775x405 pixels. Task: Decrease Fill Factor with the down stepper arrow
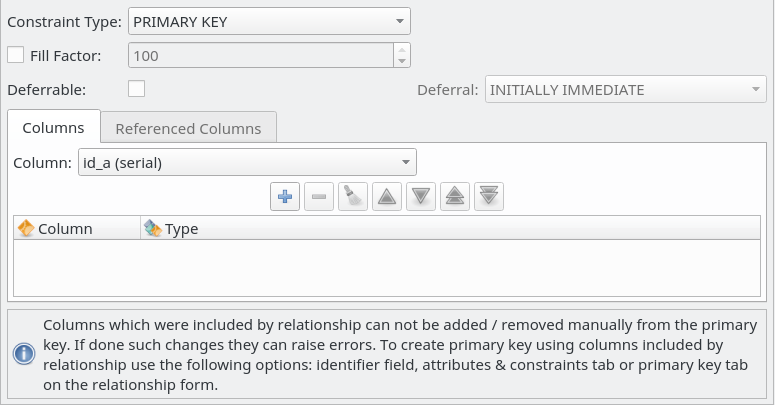pos(402,61)
